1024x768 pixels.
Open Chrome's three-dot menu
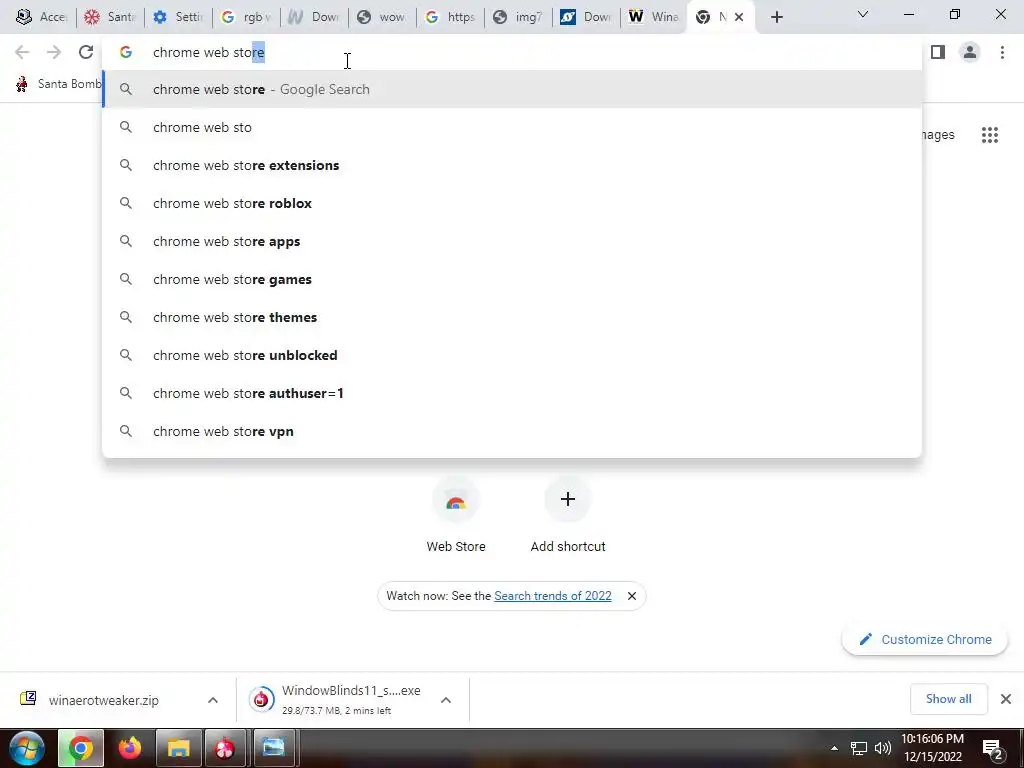coord(1002,52)
